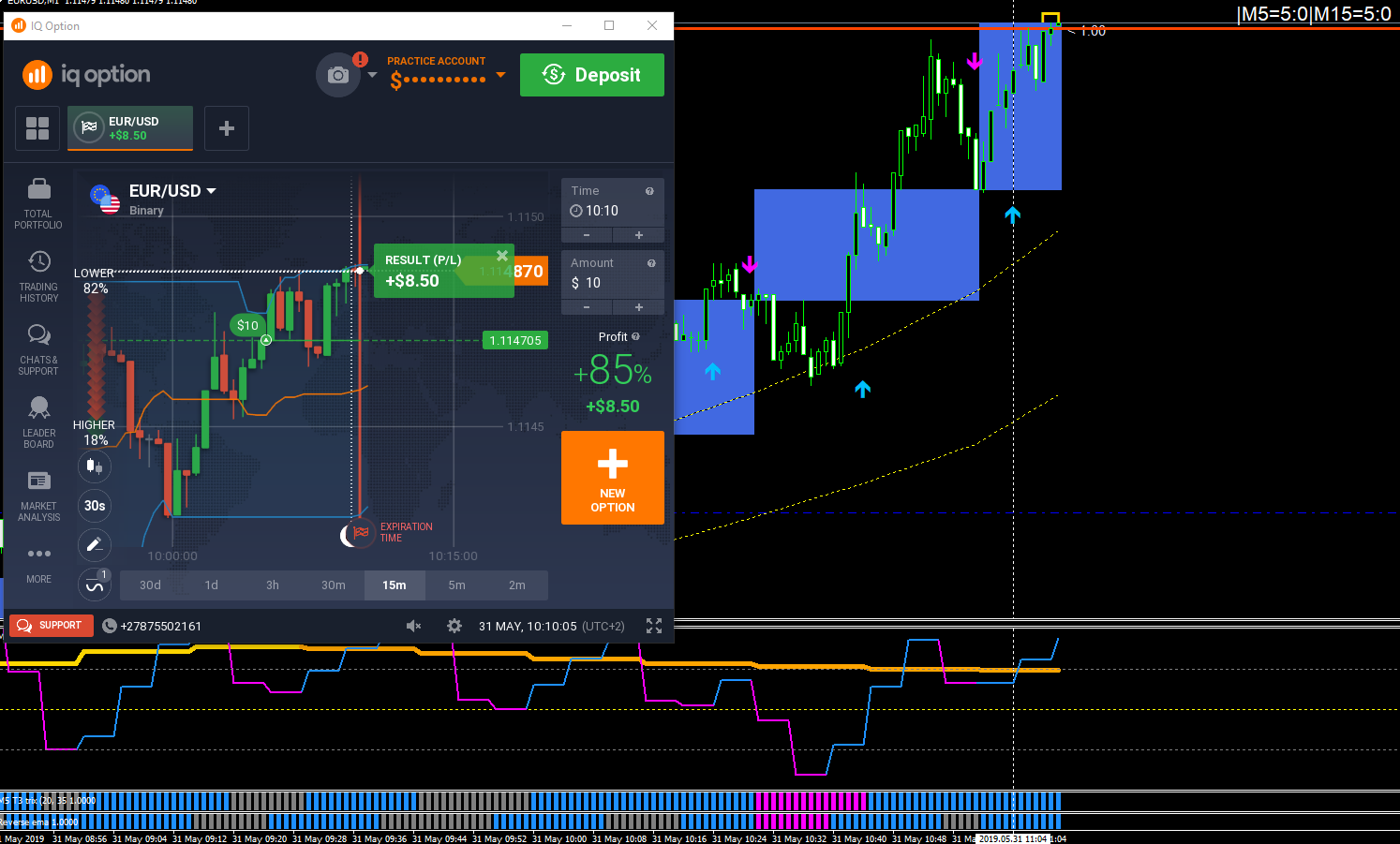The image size is (1400, 844).
Task: Click the iq option logo
Action: (86, 75)
